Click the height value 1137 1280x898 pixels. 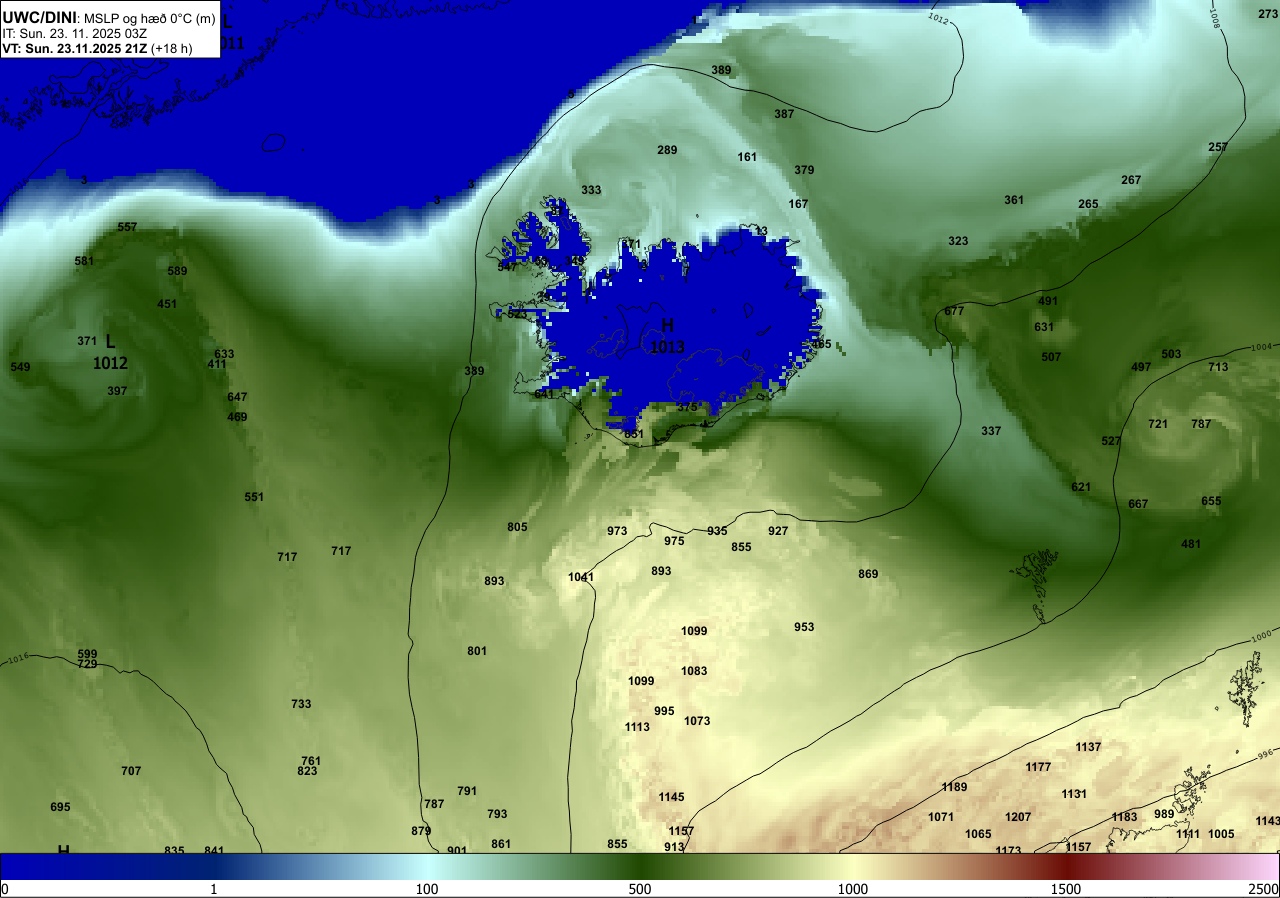(1088, 747)
